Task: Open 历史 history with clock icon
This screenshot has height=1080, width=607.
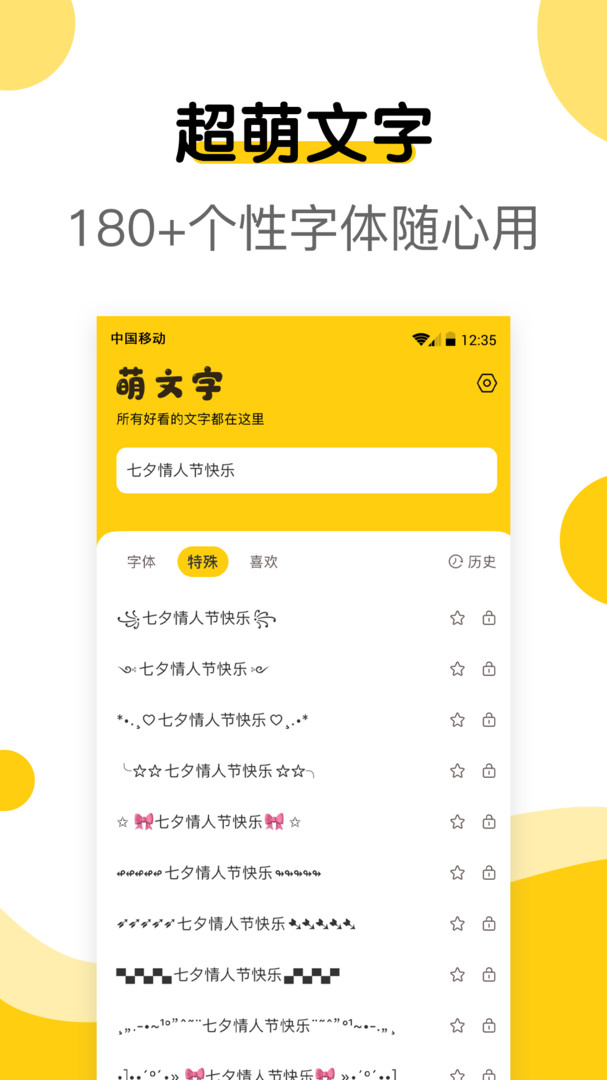Action: 472,562
